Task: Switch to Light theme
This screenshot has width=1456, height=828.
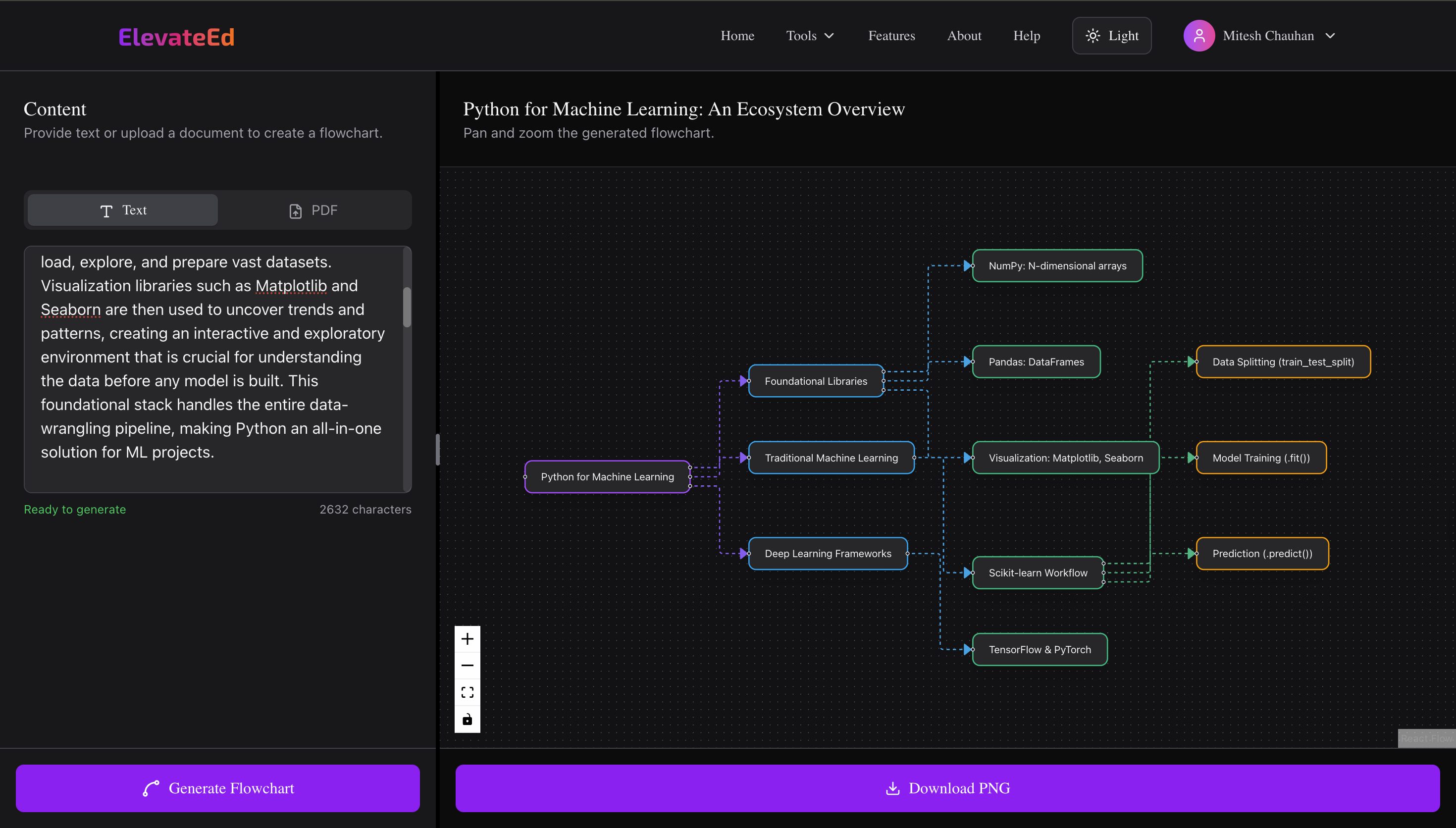Action: tap(1111, 35)
